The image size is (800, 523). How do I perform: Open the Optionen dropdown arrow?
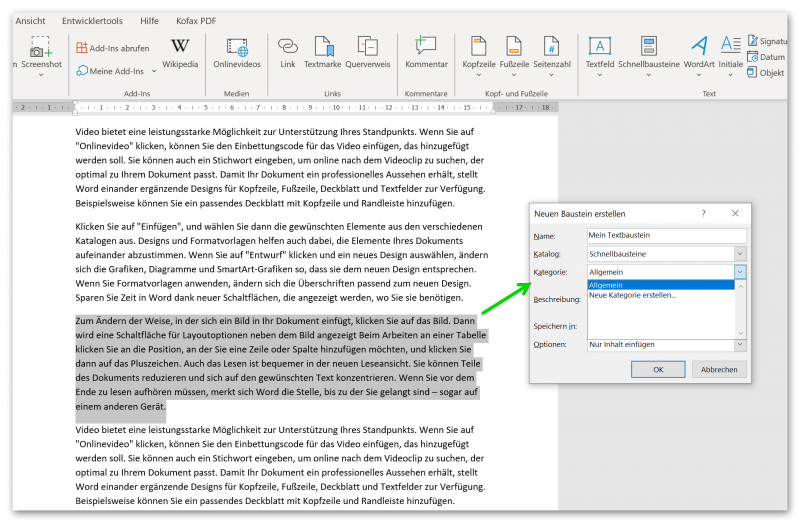(740, 345)
